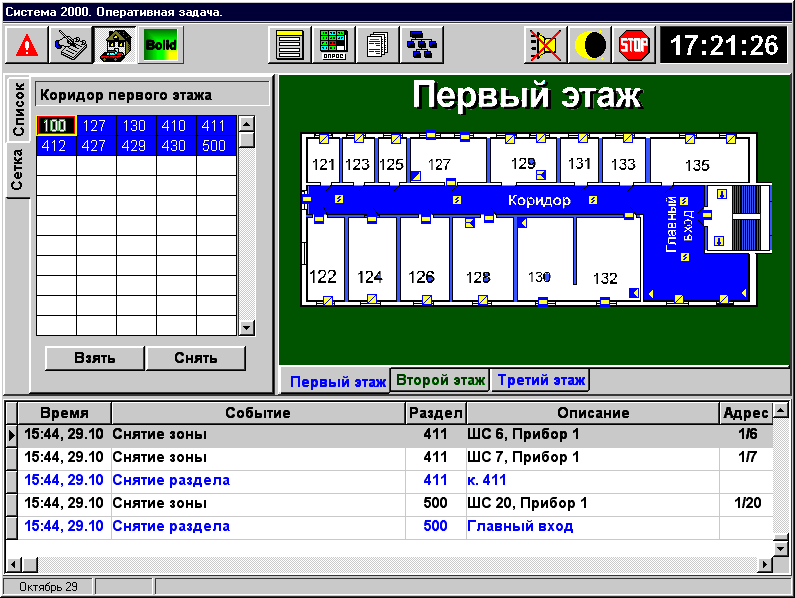Open the vertical 'Сетка' side tab
This screenshot has width=795, height=598.
[18, 171]
